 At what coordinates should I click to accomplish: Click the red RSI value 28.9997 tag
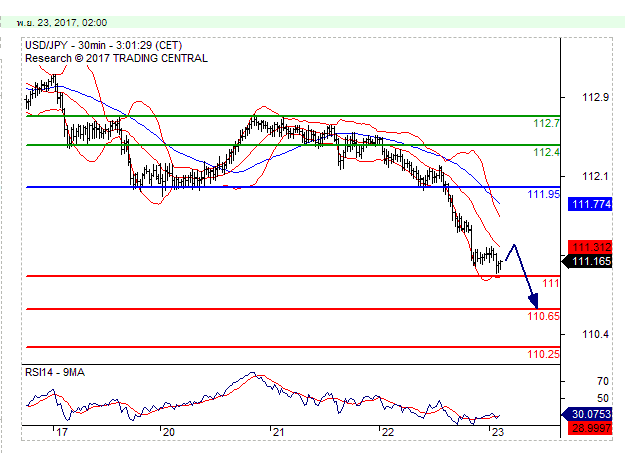(590, 428)
